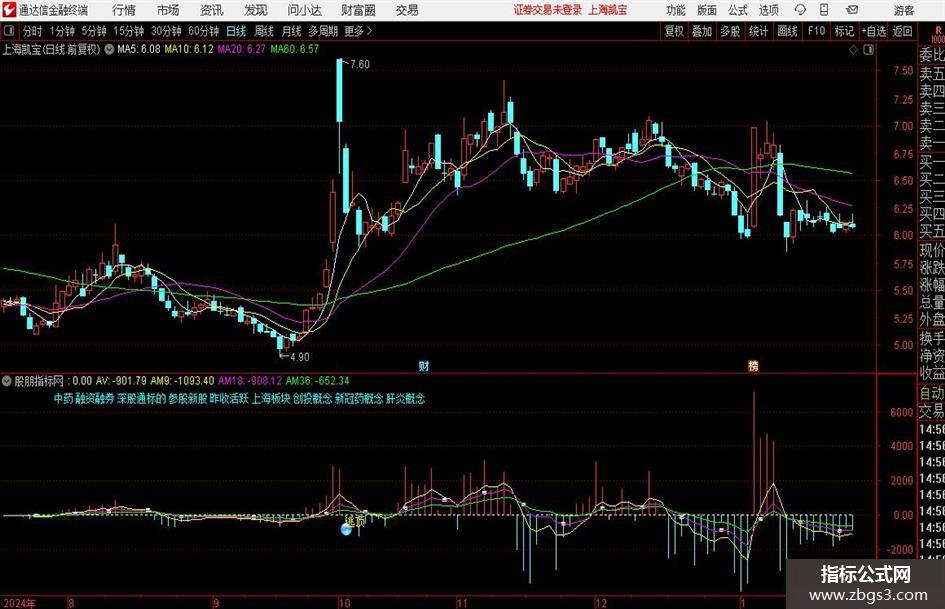The width and height of the screenshot is (945, 609).
Task: Switch to 1分钟 period
Action: coord(61,31)
